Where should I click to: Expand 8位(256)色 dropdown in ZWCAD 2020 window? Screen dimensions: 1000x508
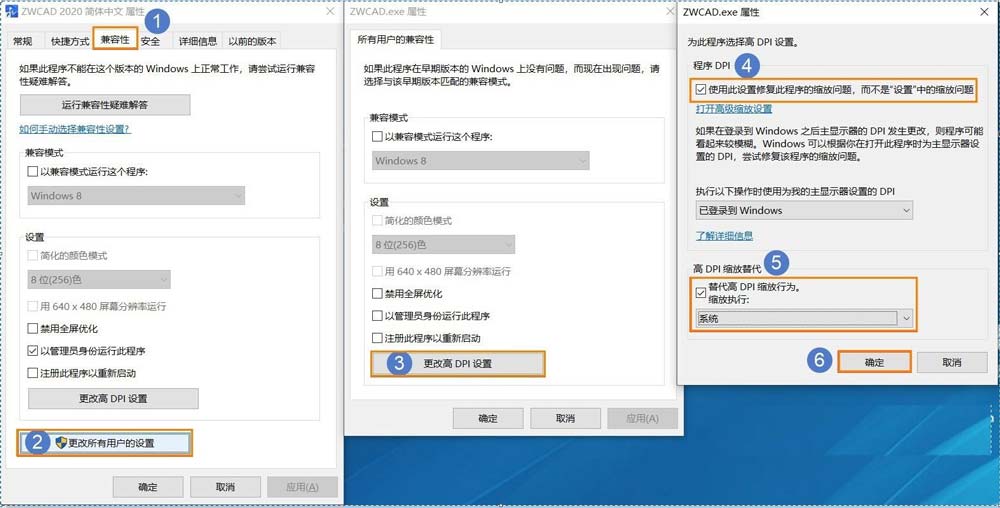click(99, 279)
